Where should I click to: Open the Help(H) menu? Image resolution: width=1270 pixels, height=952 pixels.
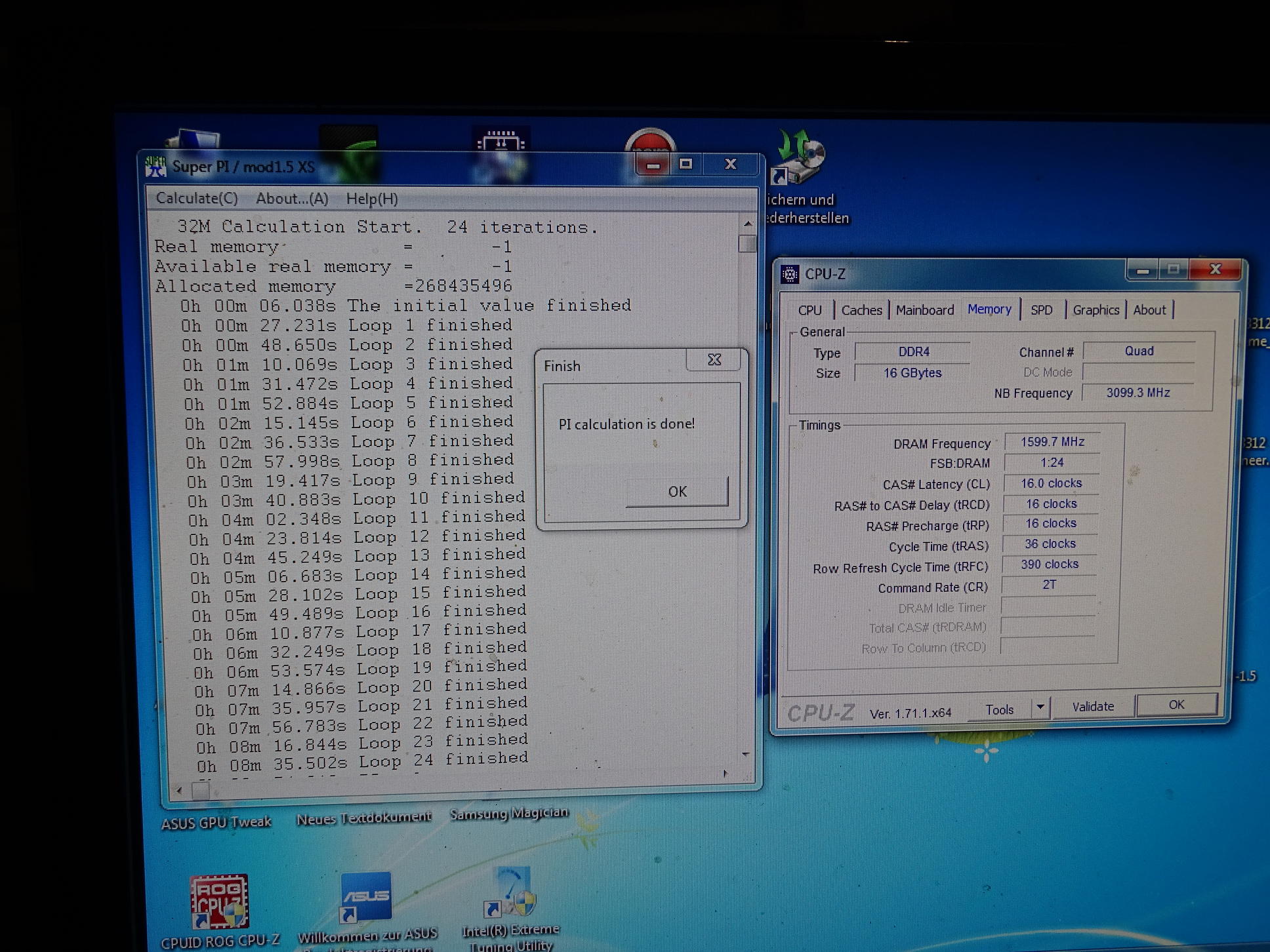click(372, 199)
